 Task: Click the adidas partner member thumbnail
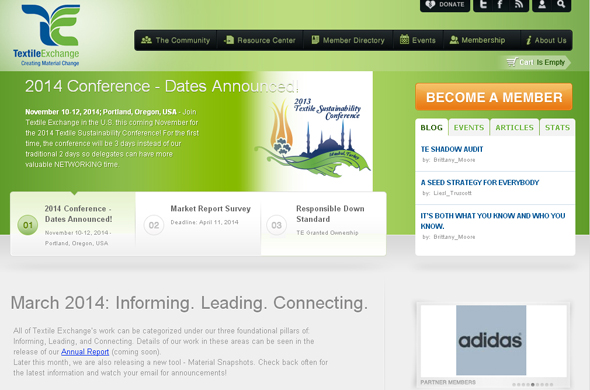coord(491,340)
